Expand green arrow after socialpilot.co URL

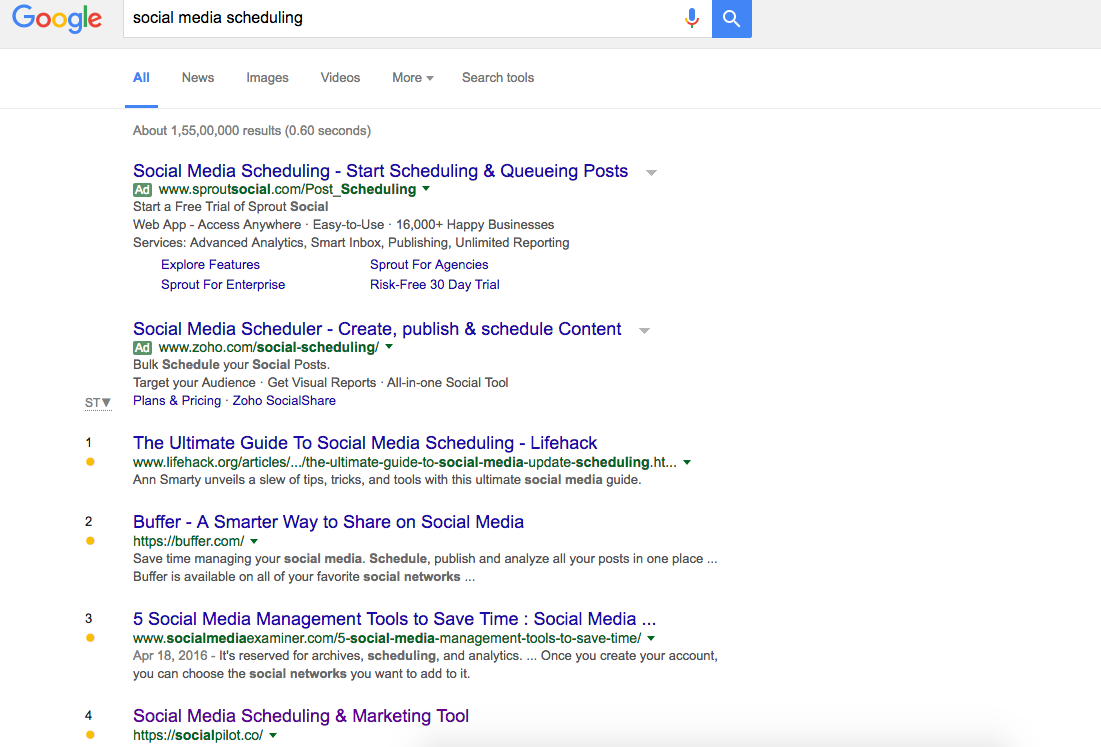(x=273, y=735)
